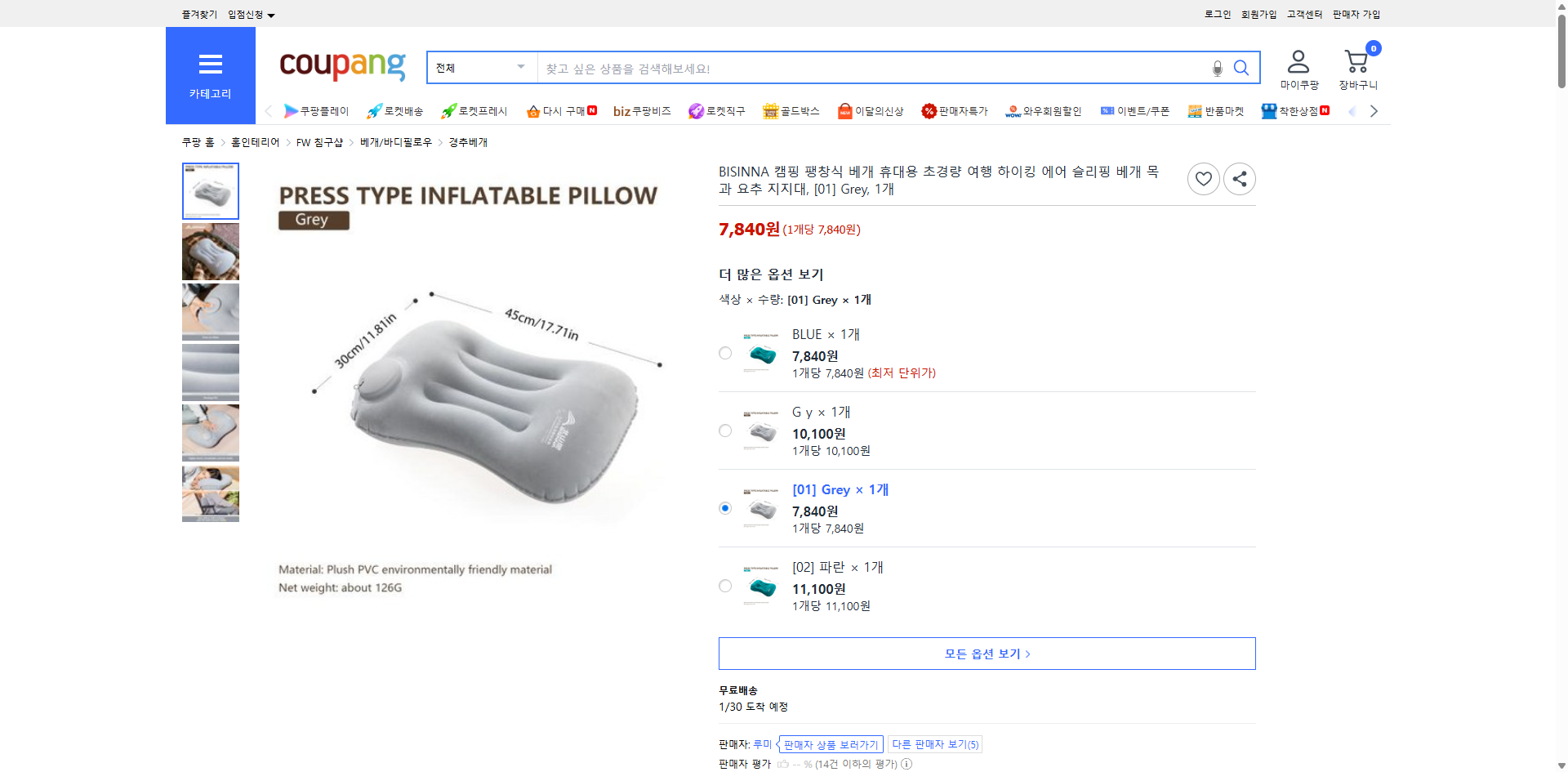
Task: Open 다른 판매자 보기(5) link
Action: tap(934, 743)
